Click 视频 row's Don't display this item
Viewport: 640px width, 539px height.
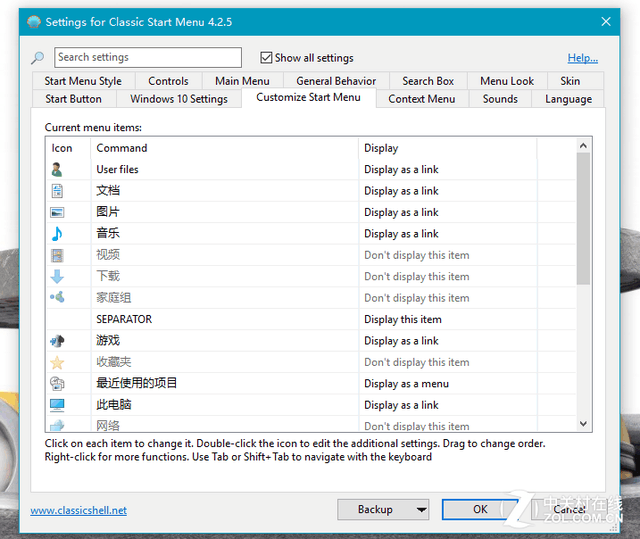[448, 255]
